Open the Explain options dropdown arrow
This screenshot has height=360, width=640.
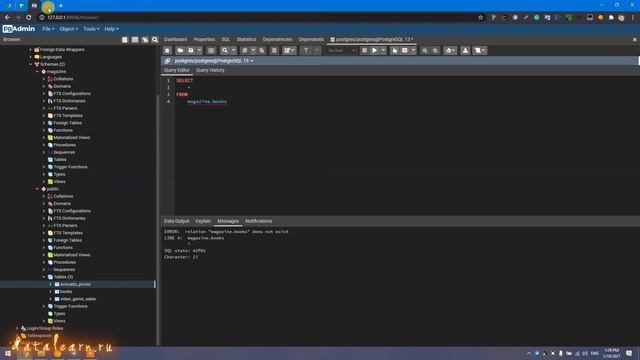[x=413, y=51]
